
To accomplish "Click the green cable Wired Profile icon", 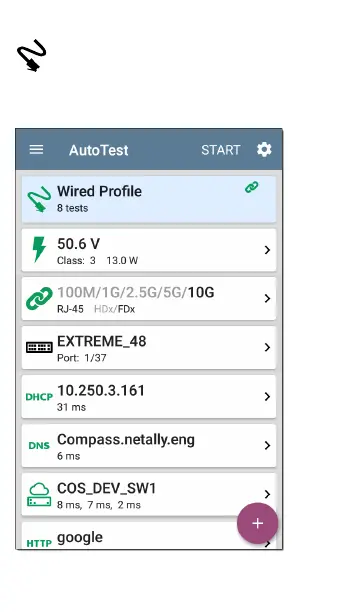I will pos(39,199).
